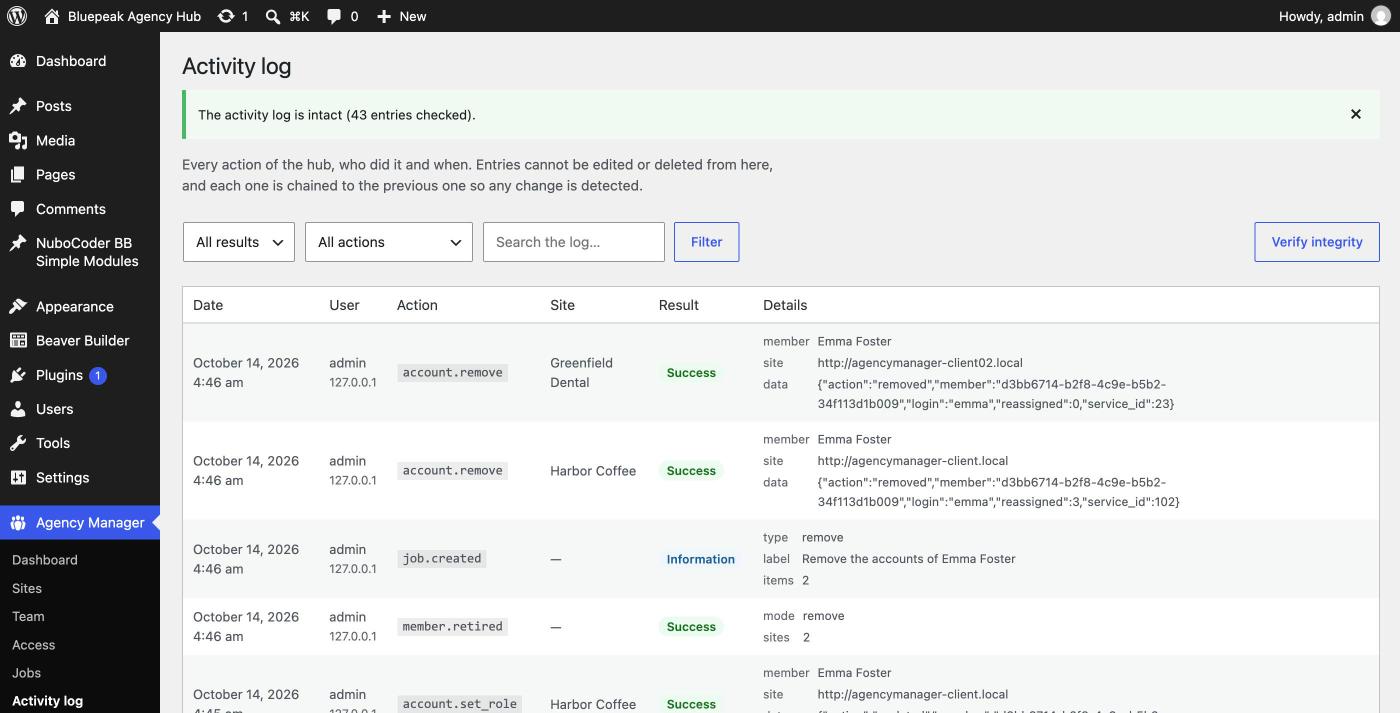
Task: Dismiss the activity log intact notice
Action: tap(1356, 114)
